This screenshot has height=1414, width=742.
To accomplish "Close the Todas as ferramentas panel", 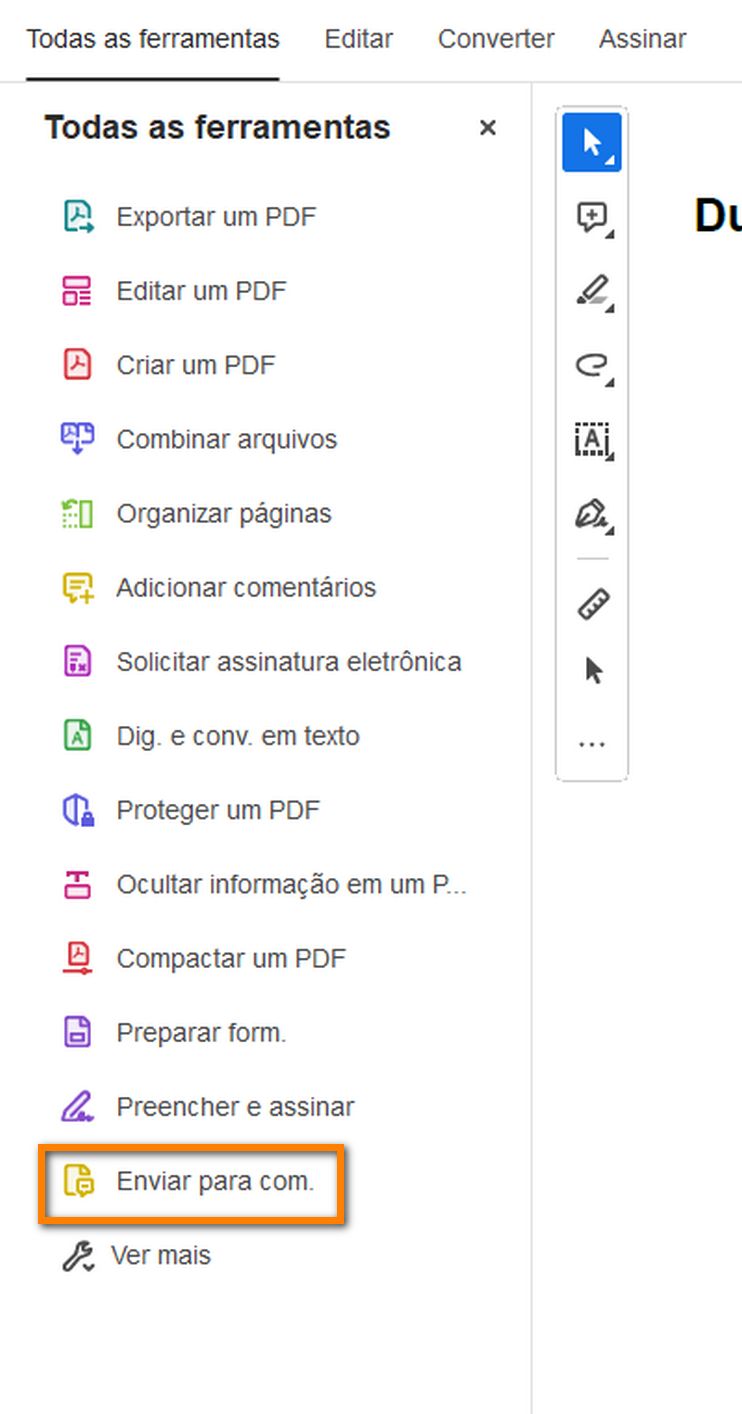I will coord(487,128).
